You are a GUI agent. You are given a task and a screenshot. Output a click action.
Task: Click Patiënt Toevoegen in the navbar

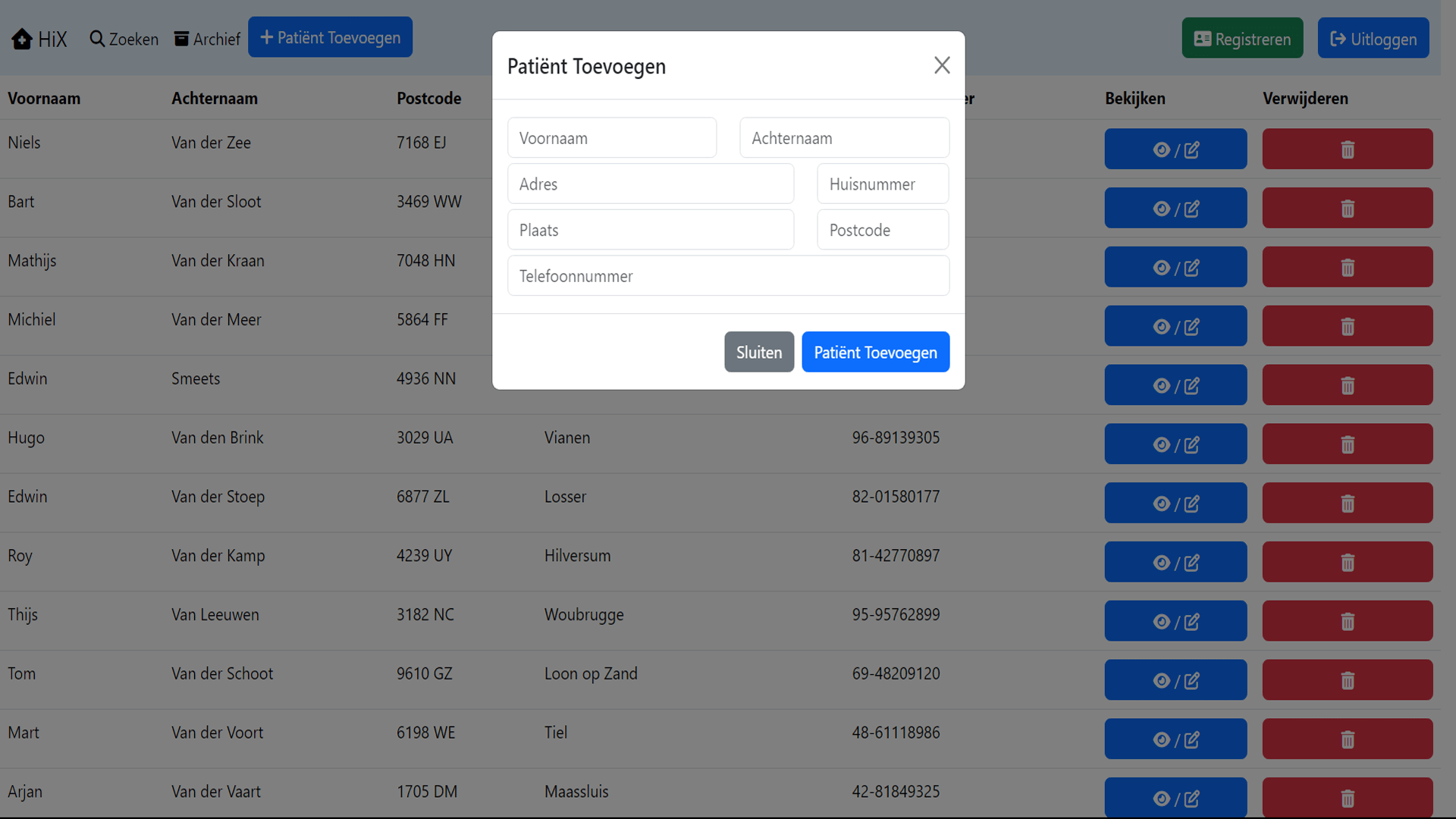330,37
